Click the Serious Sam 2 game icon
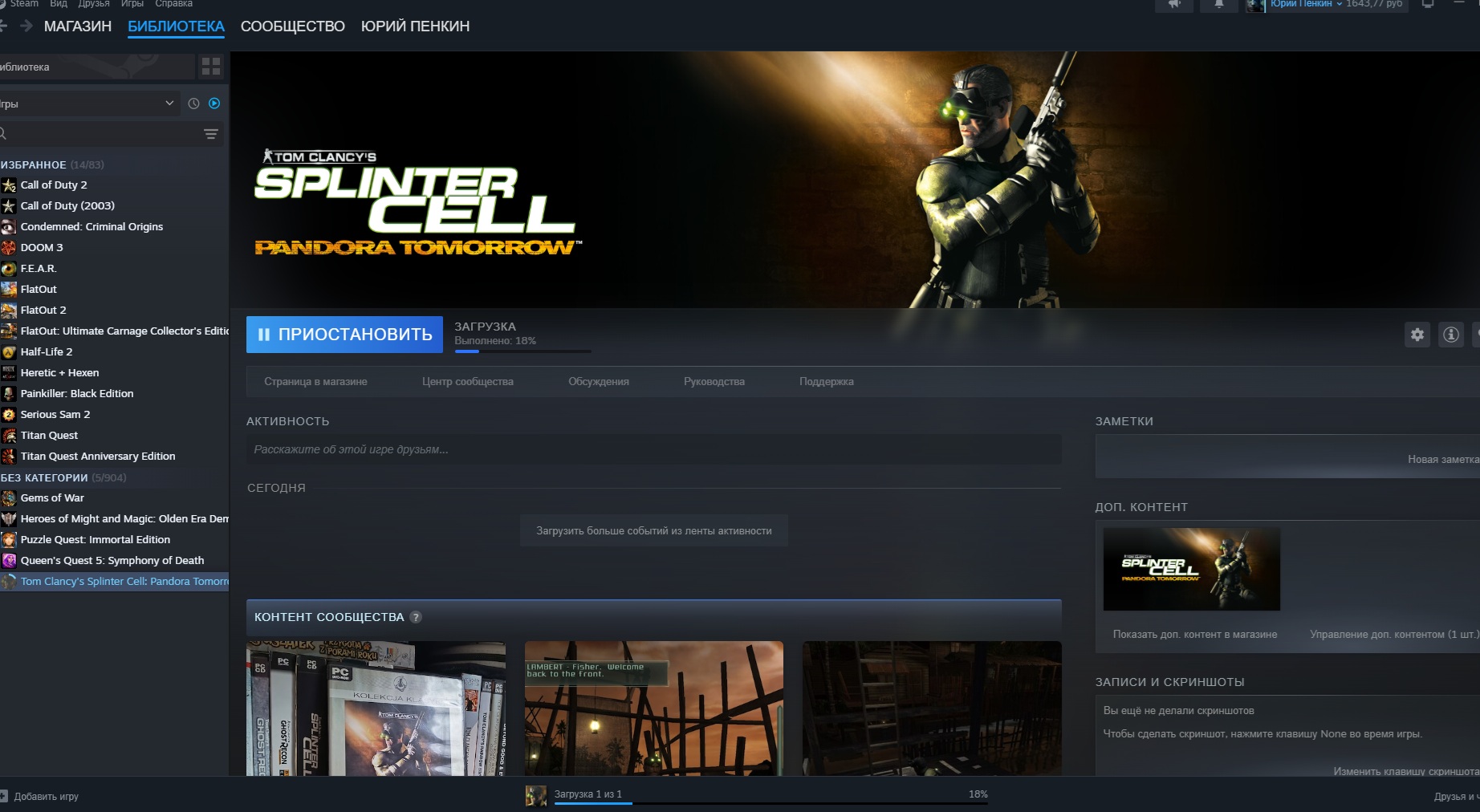The height and width of the screenshot is (812, 1480). coord(9,415)
